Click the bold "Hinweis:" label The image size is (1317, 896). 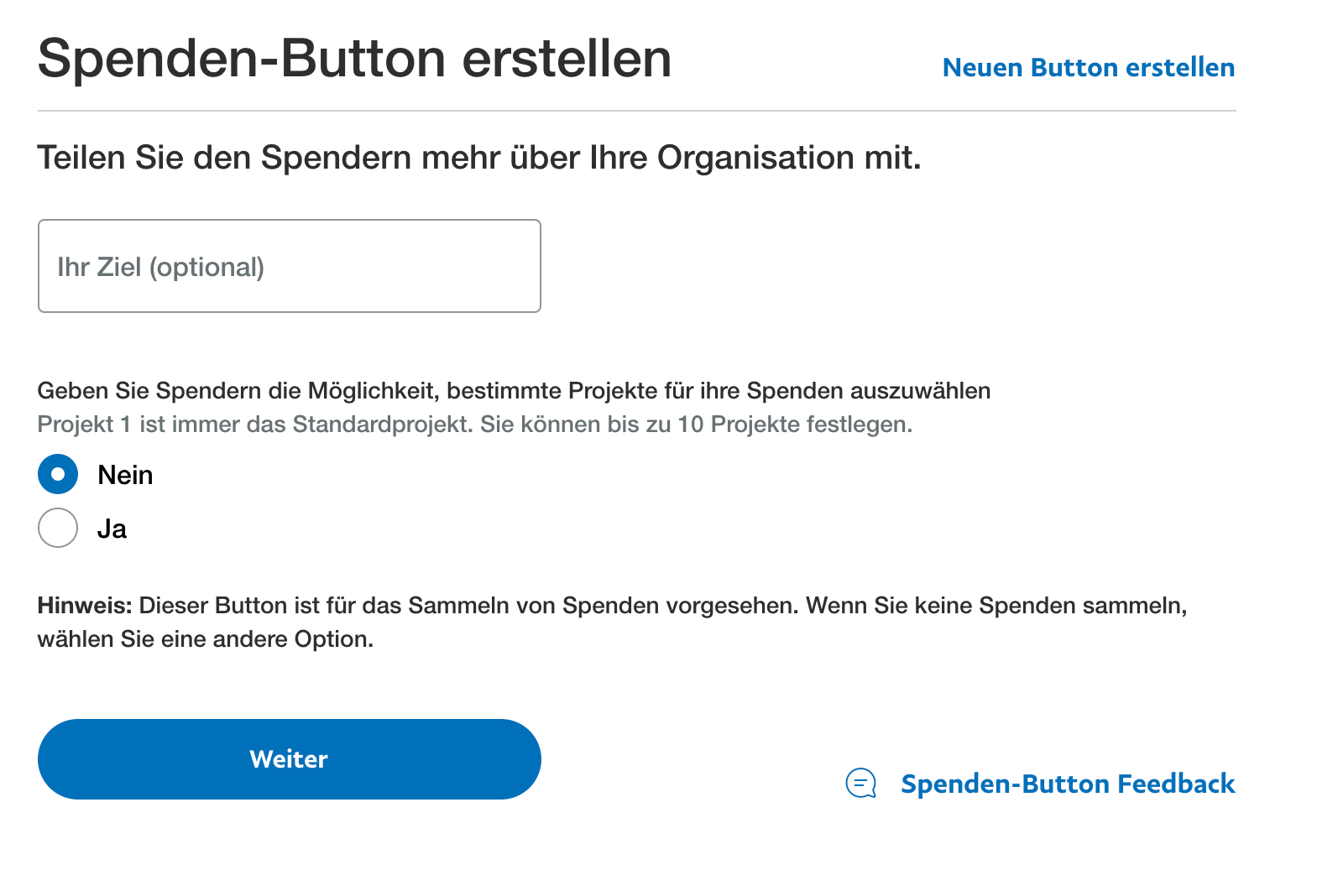pos(85,606)
